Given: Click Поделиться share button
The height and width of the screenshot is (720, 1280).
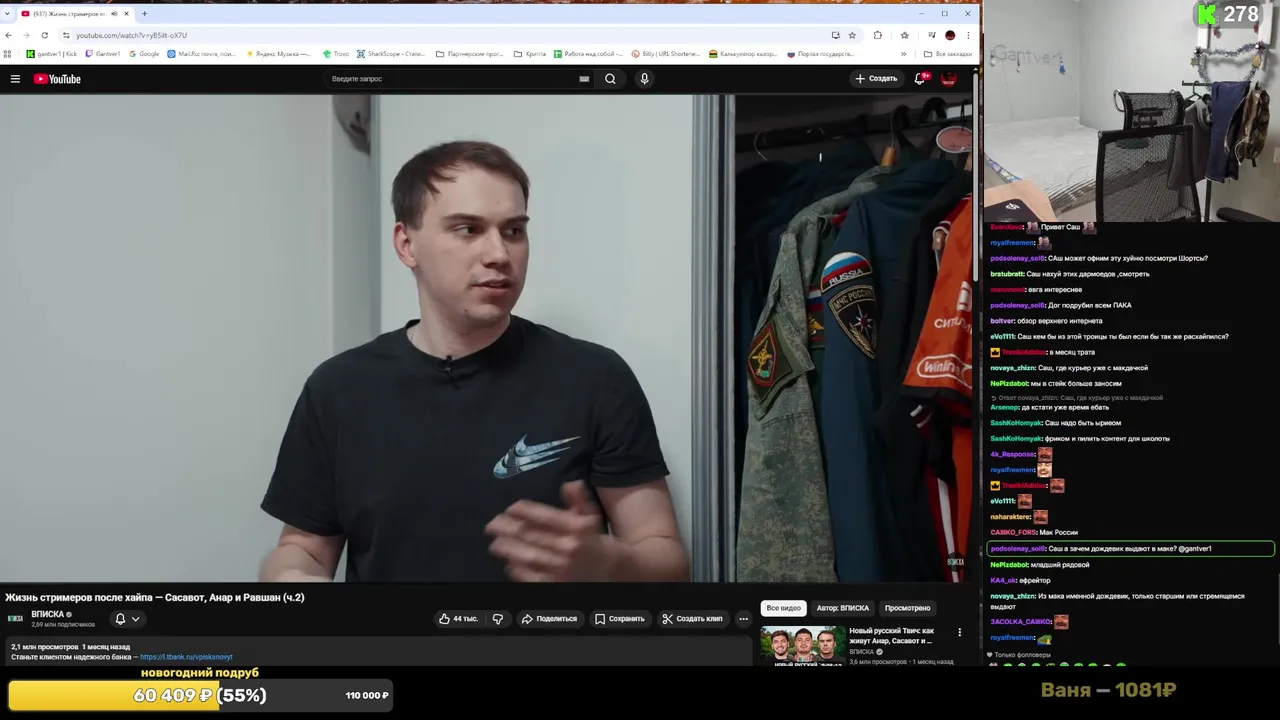Looking at the screenshot, I should [549, 619].
